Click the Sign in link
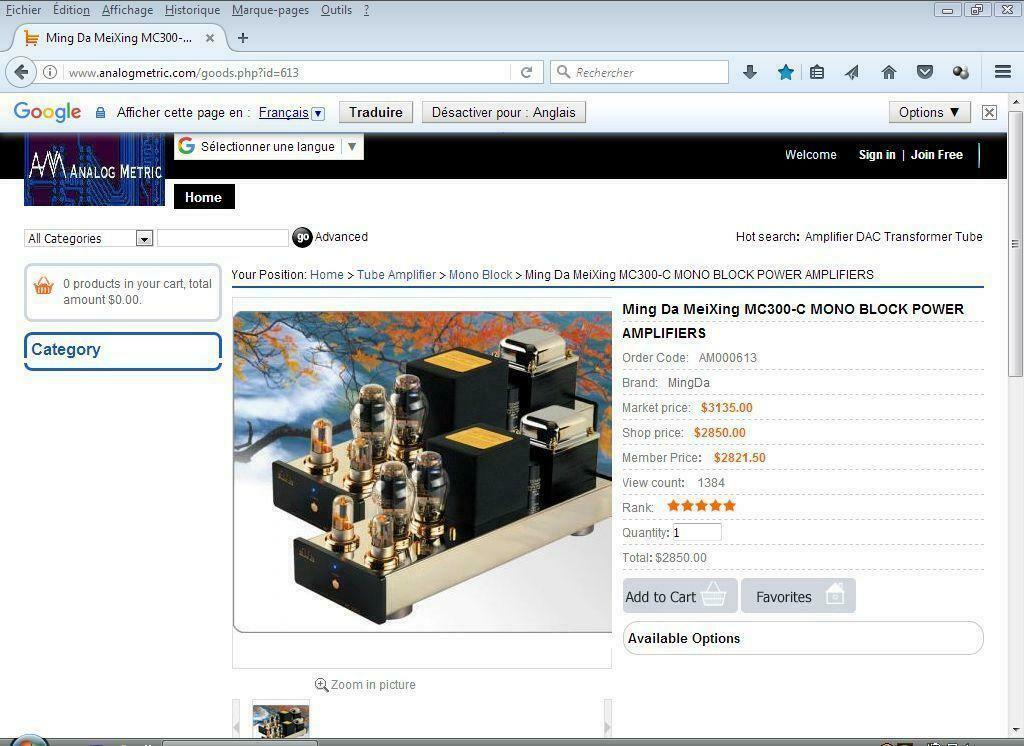Image resolution: width=1024 pixels, height=746 pixels. [876, 155]
